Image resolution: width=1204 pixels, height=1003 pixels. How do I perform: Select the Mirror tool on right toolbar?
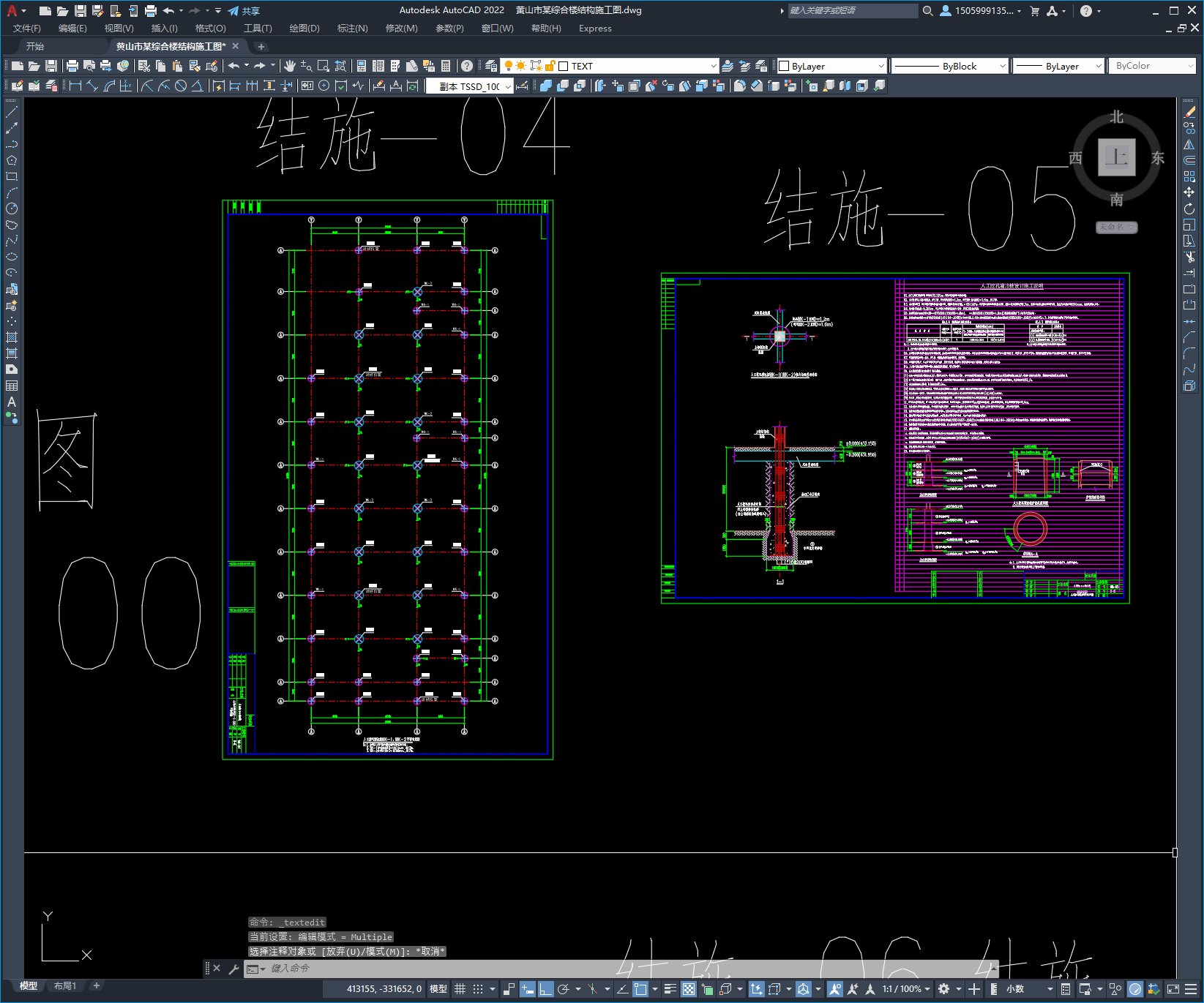[x=1189, y=144]
